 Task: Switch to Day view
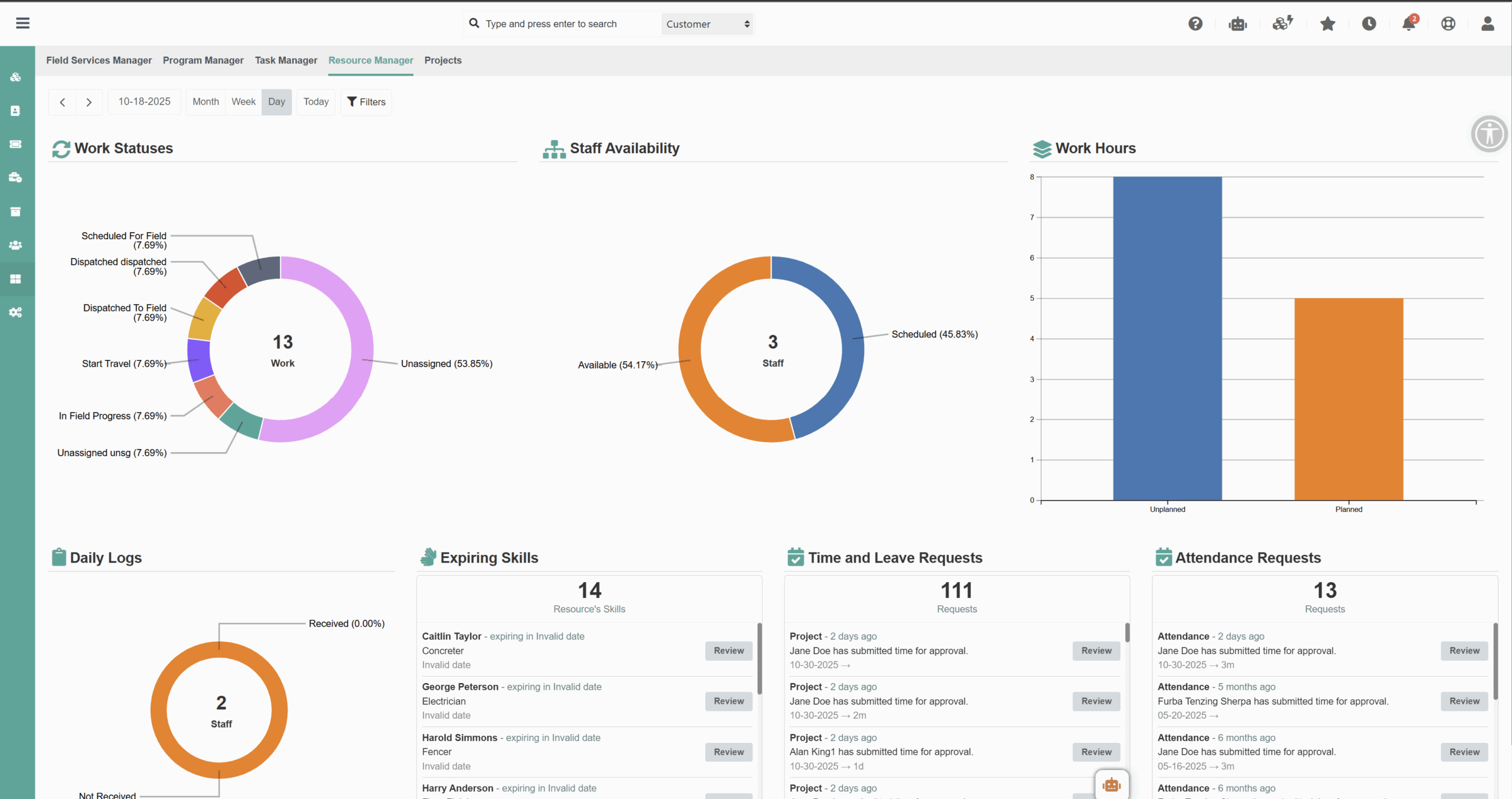(x=276, y=102)
